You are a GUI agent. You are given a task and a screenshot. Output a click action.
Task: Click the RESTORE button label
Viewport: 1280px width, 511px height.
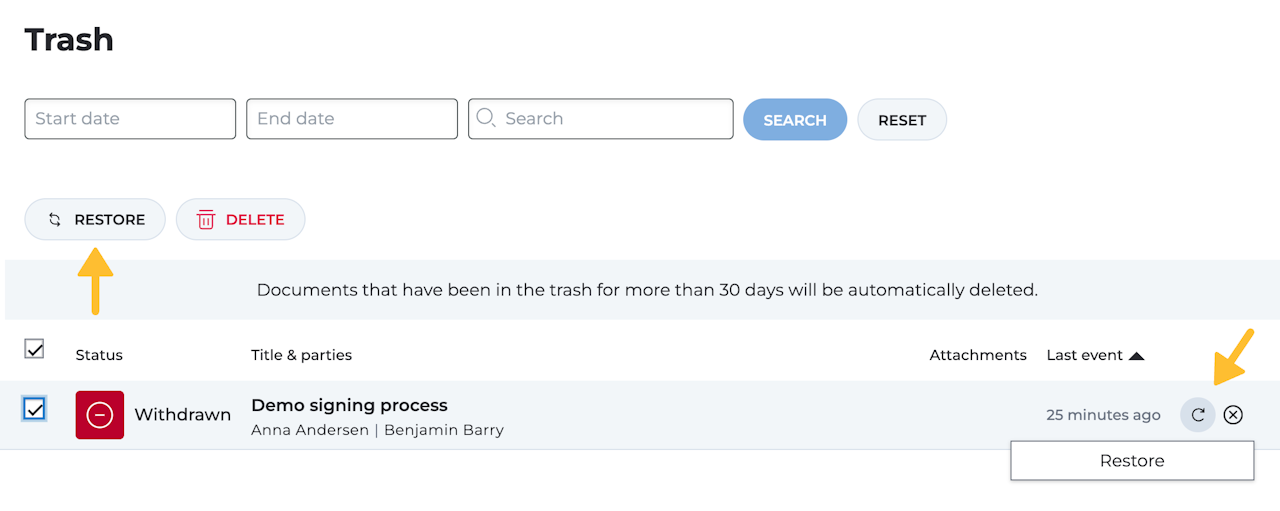(x=109, y=220)
